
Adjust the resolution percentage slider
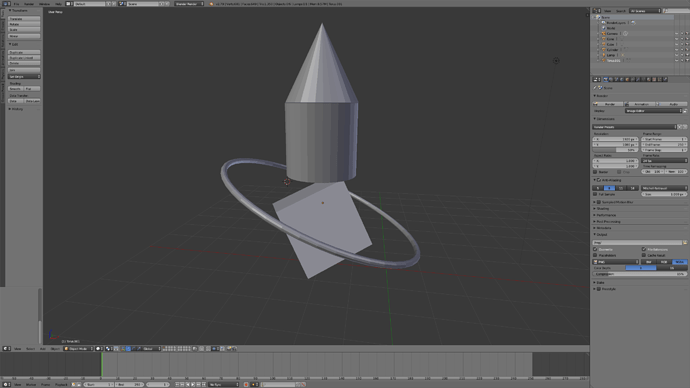(615, 150)
